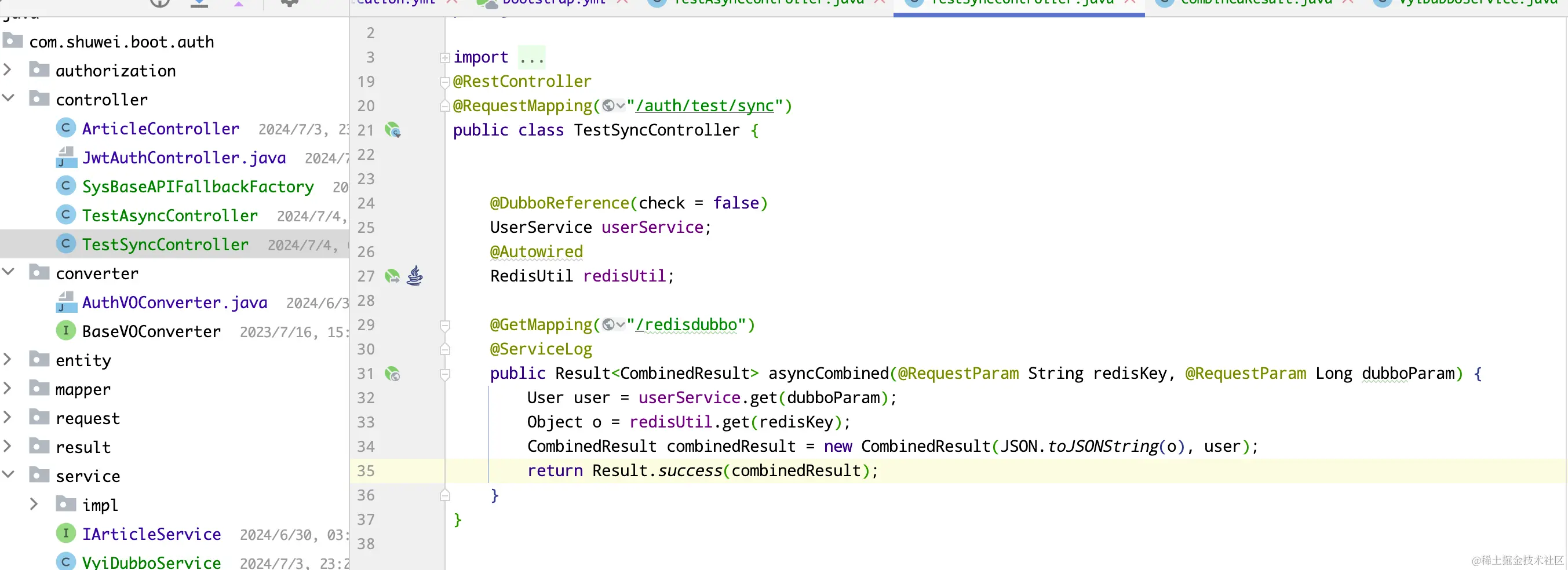1568x570 pixels.
Task: Click the interface icon beside BaseVOConverter
Action: pyautogui.click(x=65, y=330)
